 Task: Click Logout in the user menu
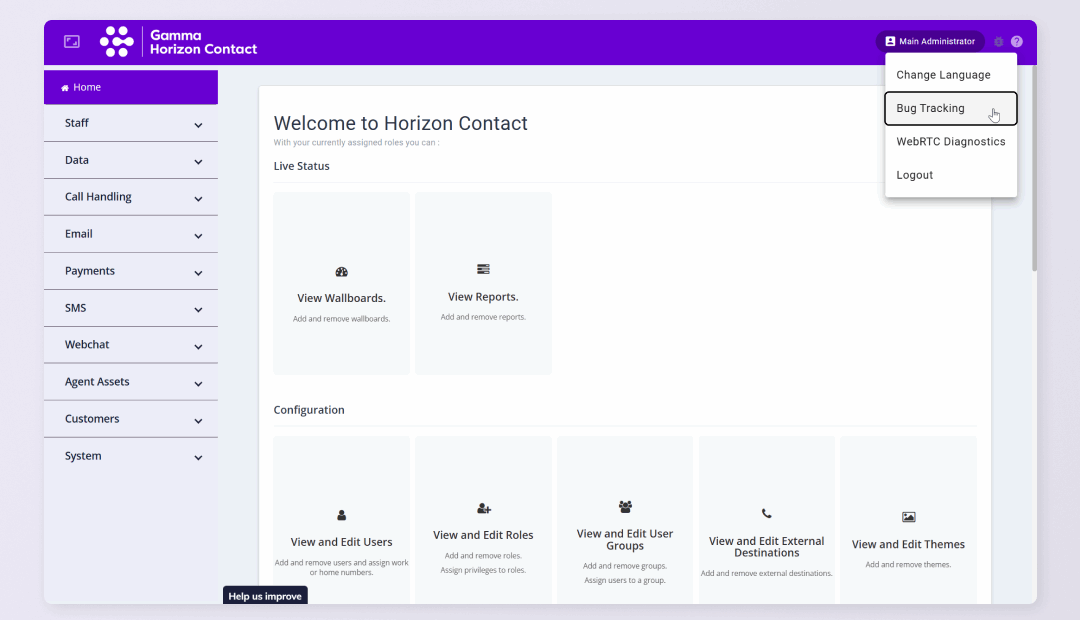point(914,175)
